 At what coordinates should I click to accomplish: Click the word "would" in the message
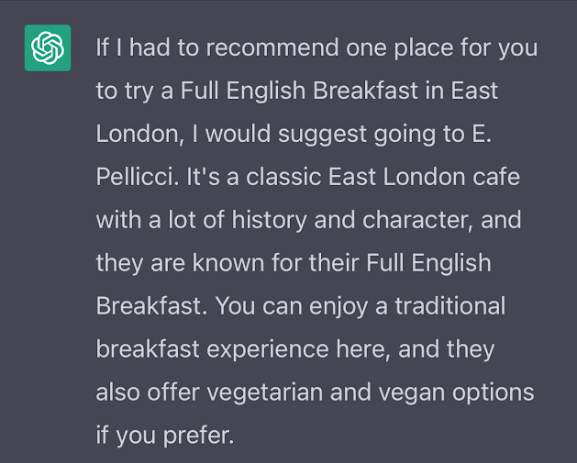pyautogui.click(x=238, y=134)
